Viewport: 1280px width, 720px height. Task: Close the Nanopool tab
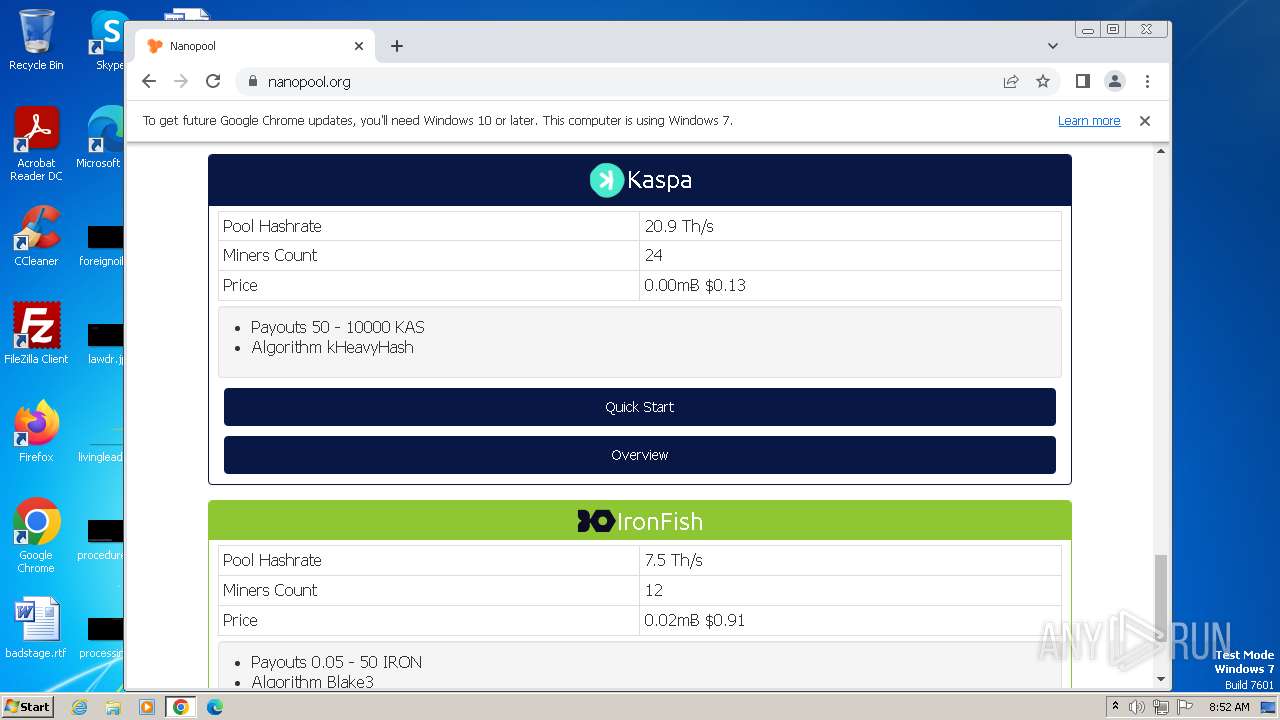[x=359, y=46]
